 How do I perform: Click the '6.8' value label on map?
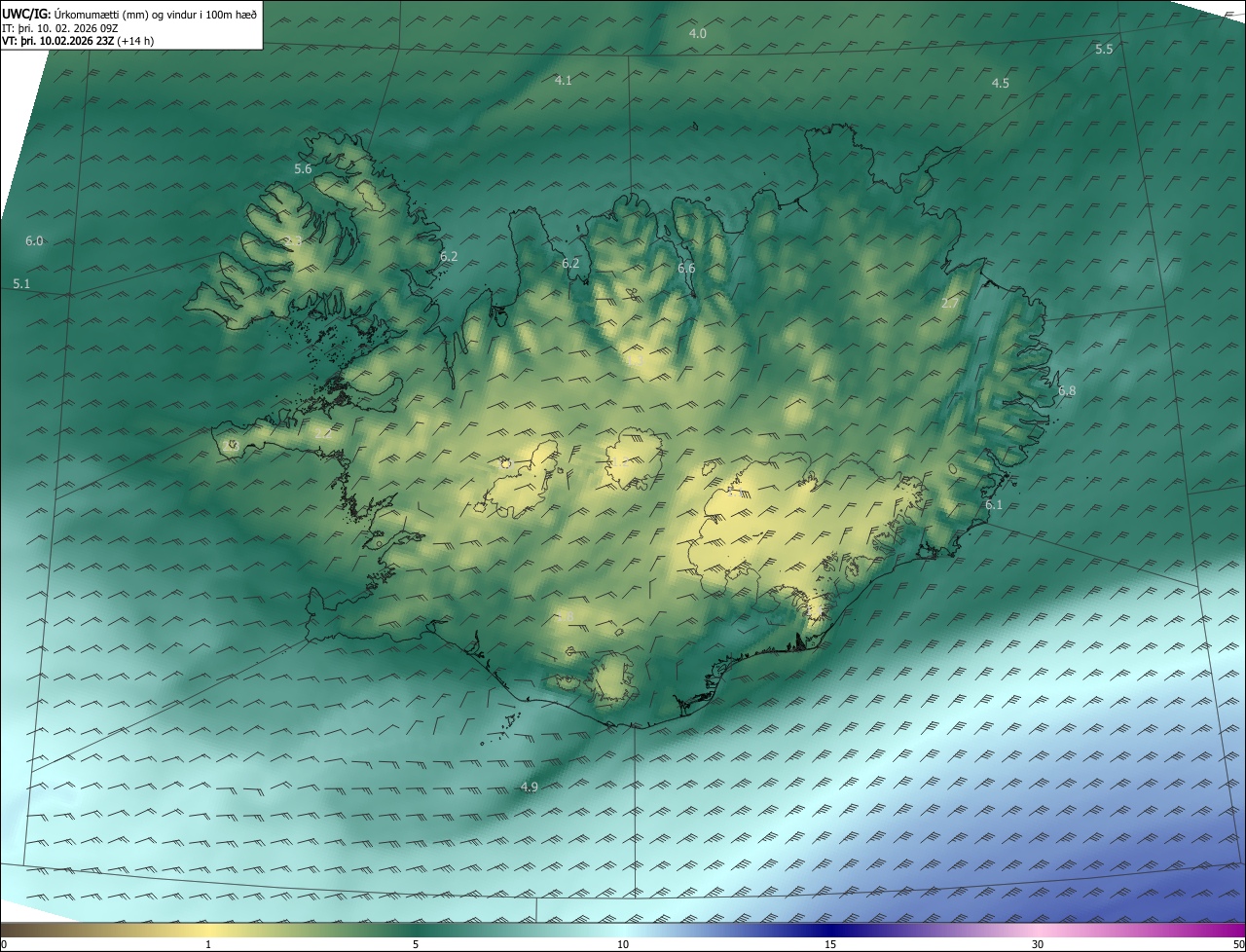[x=1067, y=391]
